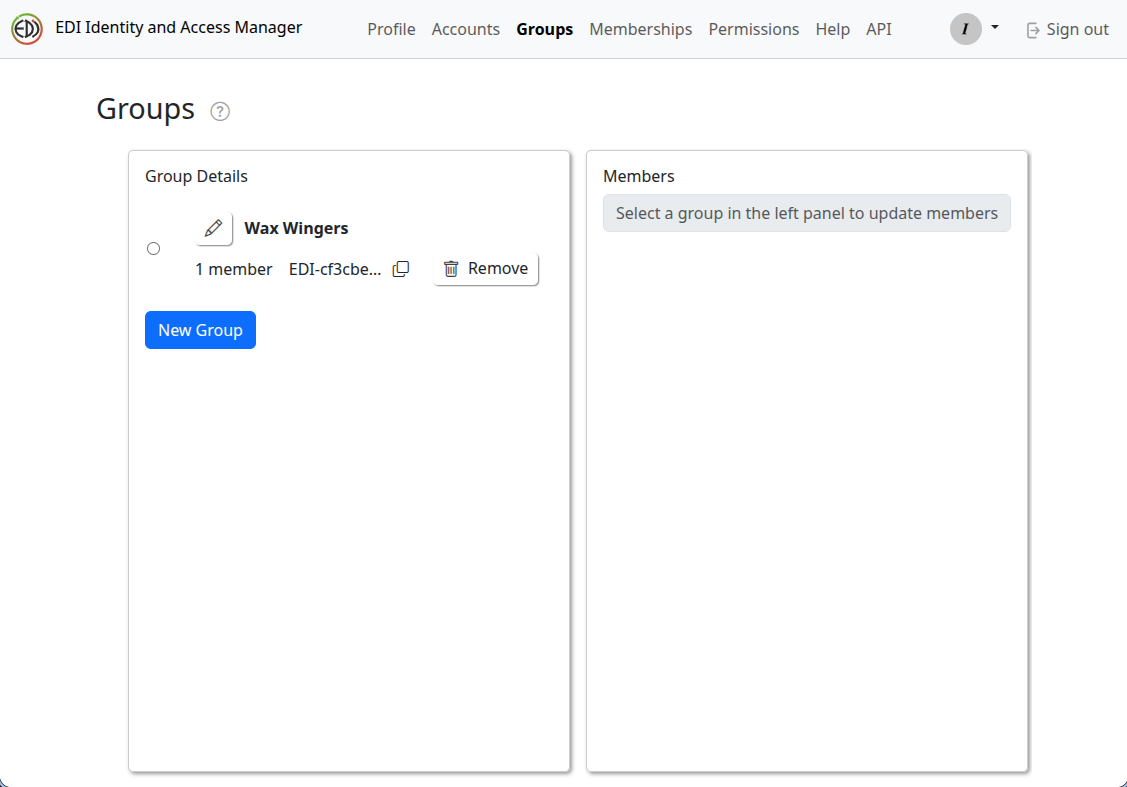The image size is (1127, 787).
Task: Copy the EDI-cf3cbe group identifier
Action: [401, 269]
